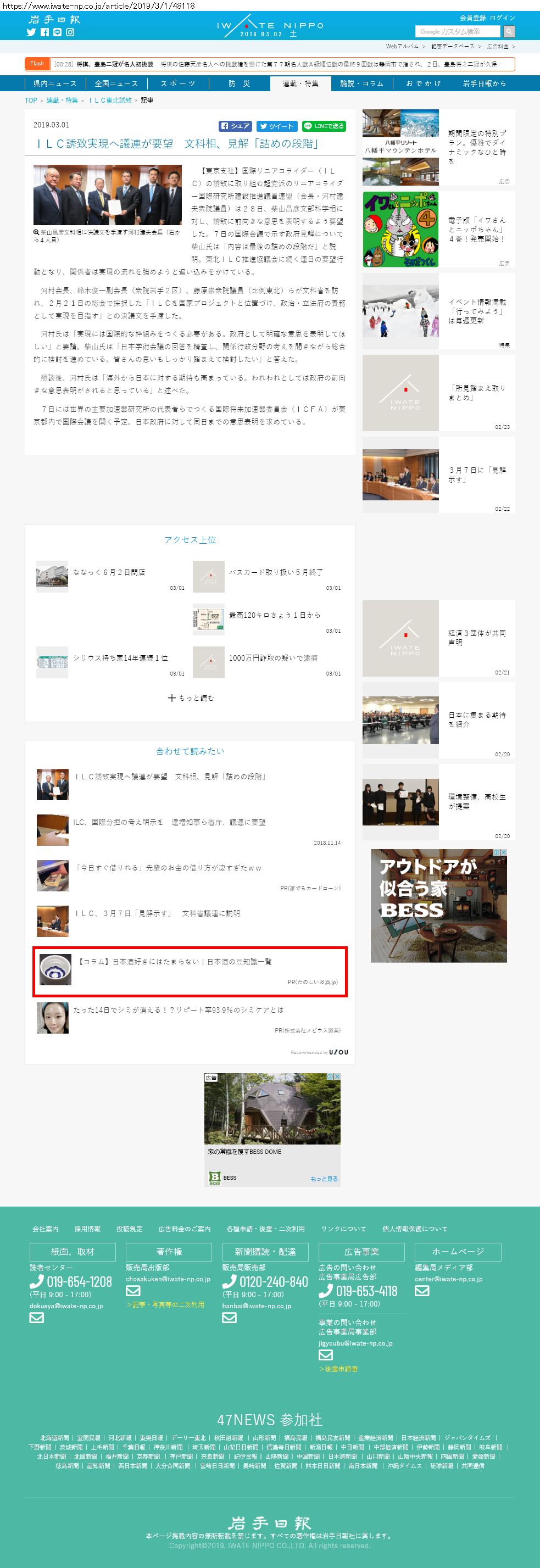This screenshot has width=540, height=1568.
Task: Click the Iwate Nippo center logo
Action: (270, 26)
